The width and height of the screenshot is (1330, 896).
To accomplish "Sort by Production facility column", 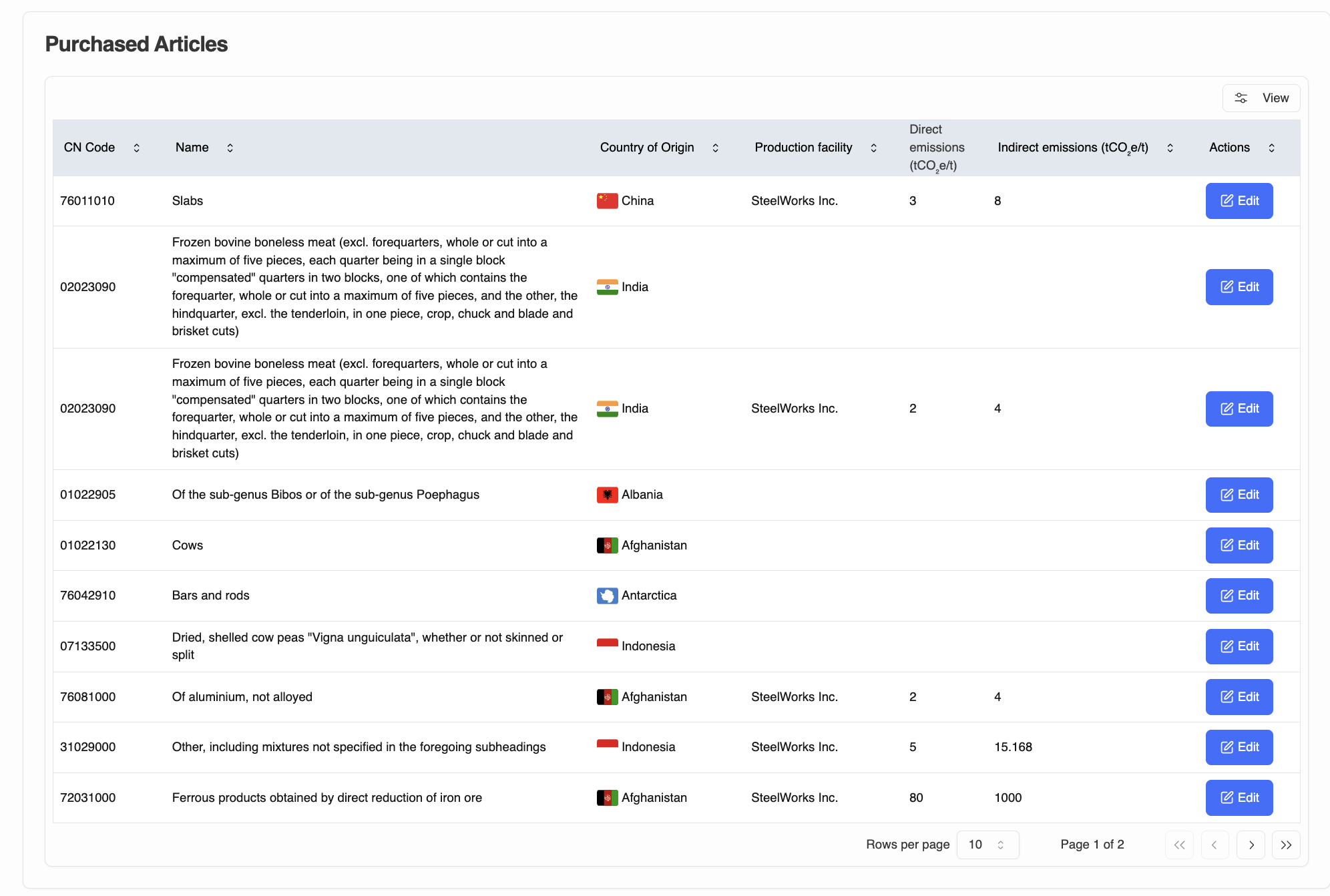I will 873,148.
